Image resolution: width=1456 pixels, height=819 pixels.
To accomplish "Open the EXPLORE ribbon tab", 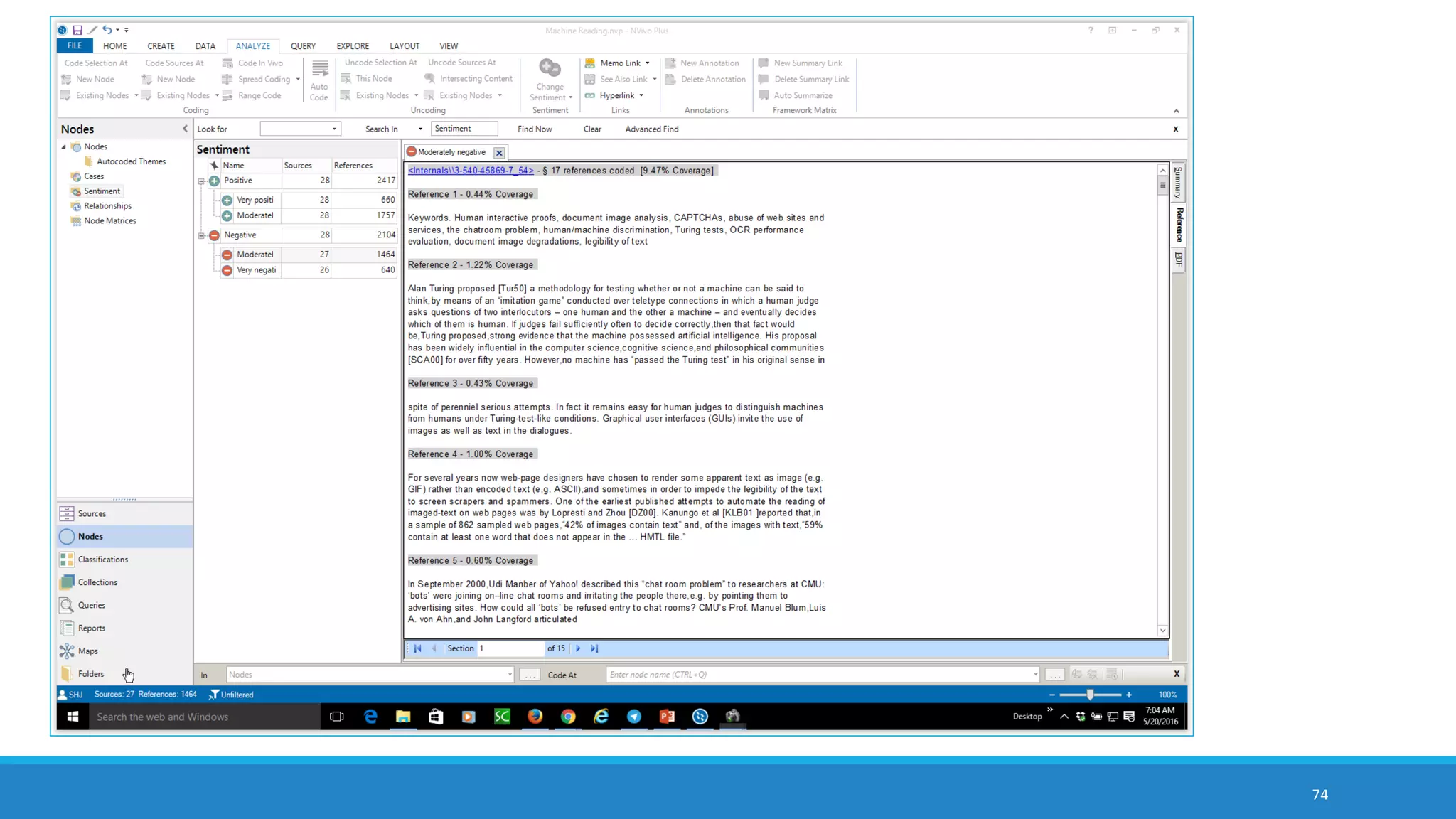I will click(353, 46).
